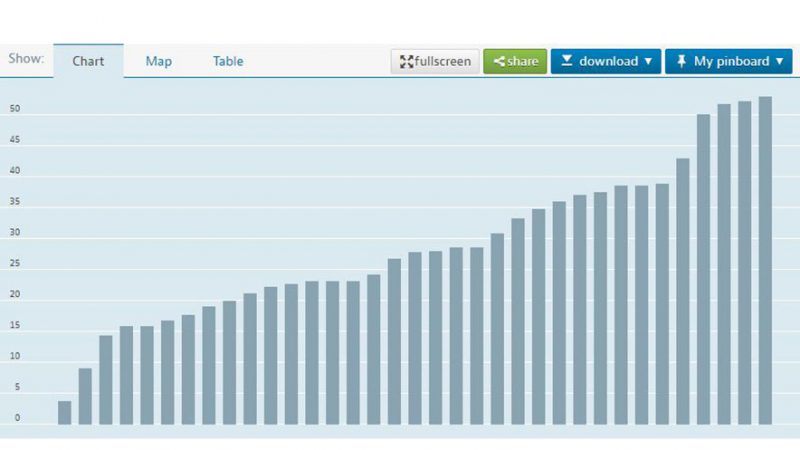
Task: Click the download arrow icon
Action: click(566, 62)
